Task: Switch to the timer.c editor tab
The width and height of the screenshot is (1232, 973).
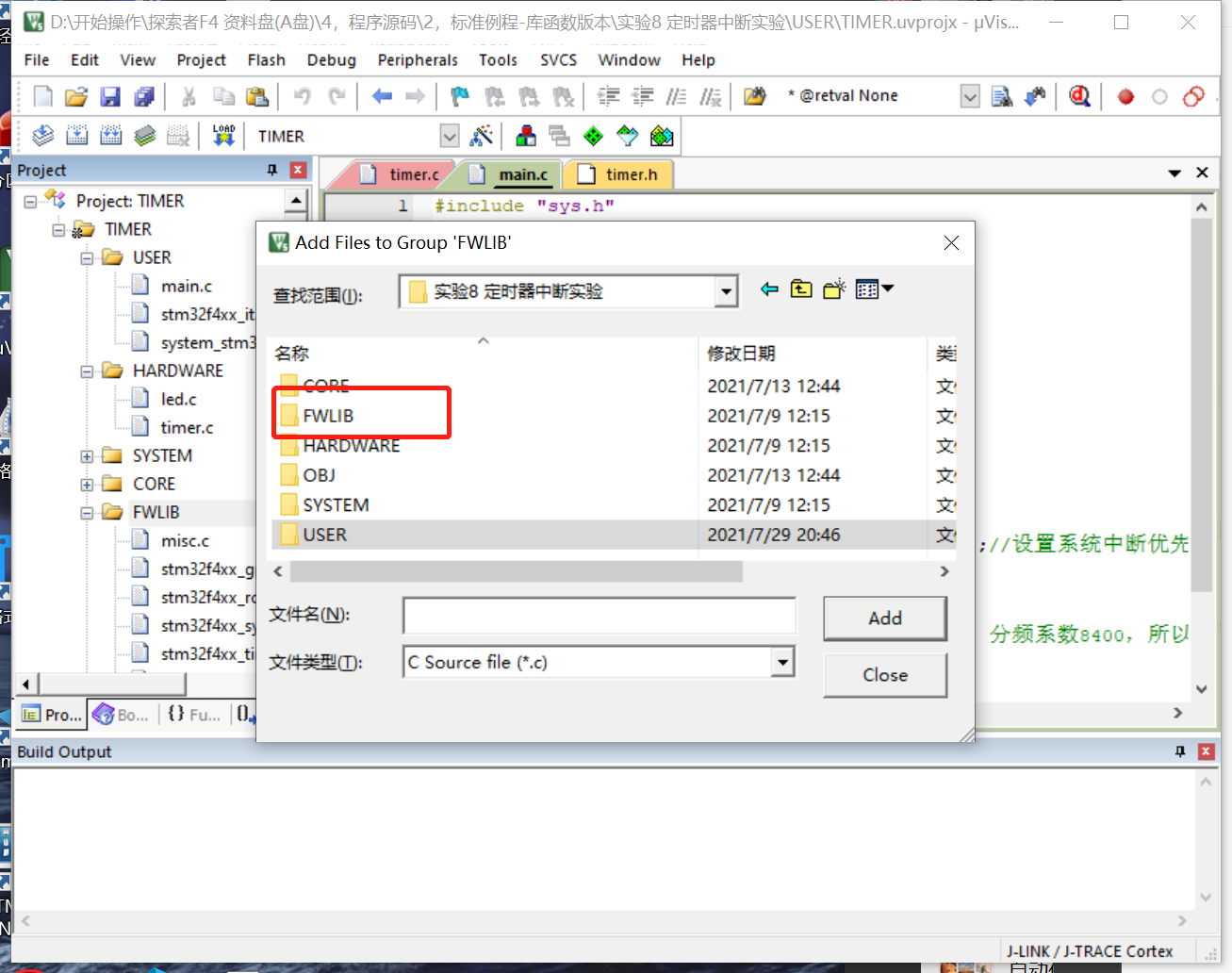Action: point(401,174)
